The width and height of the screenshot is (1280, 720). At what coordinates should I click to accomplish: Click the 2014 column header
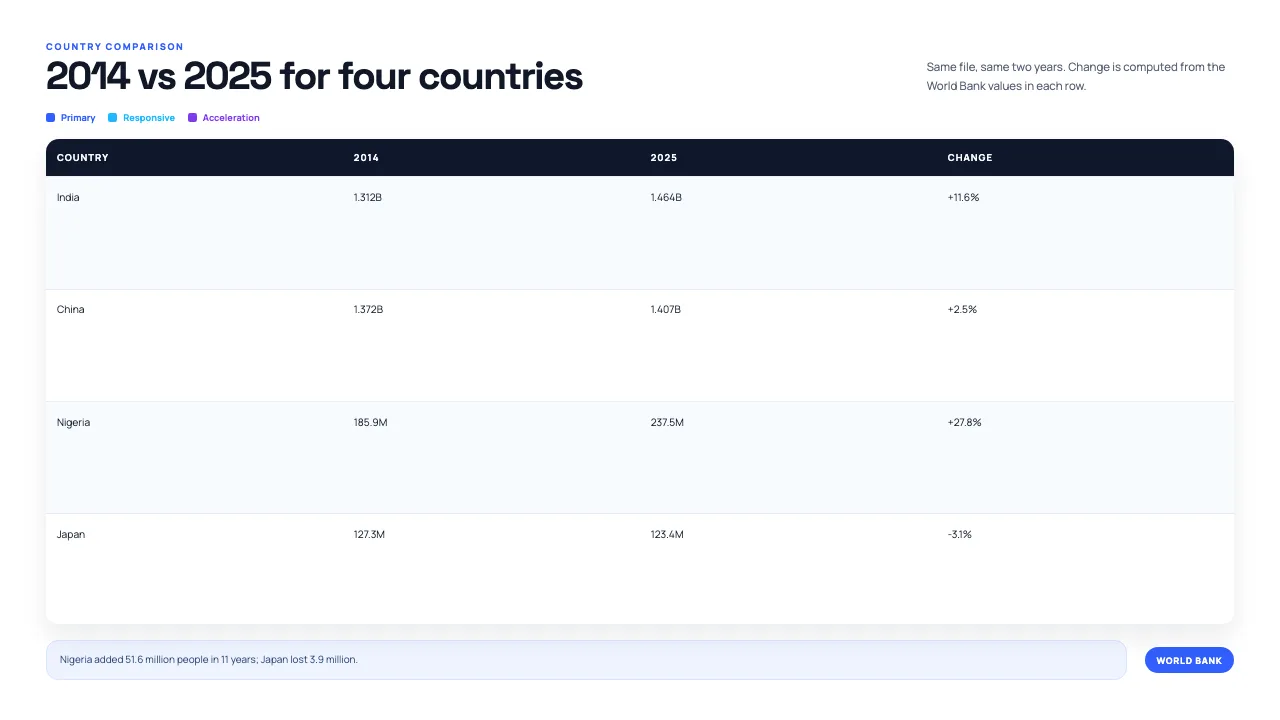366,158
